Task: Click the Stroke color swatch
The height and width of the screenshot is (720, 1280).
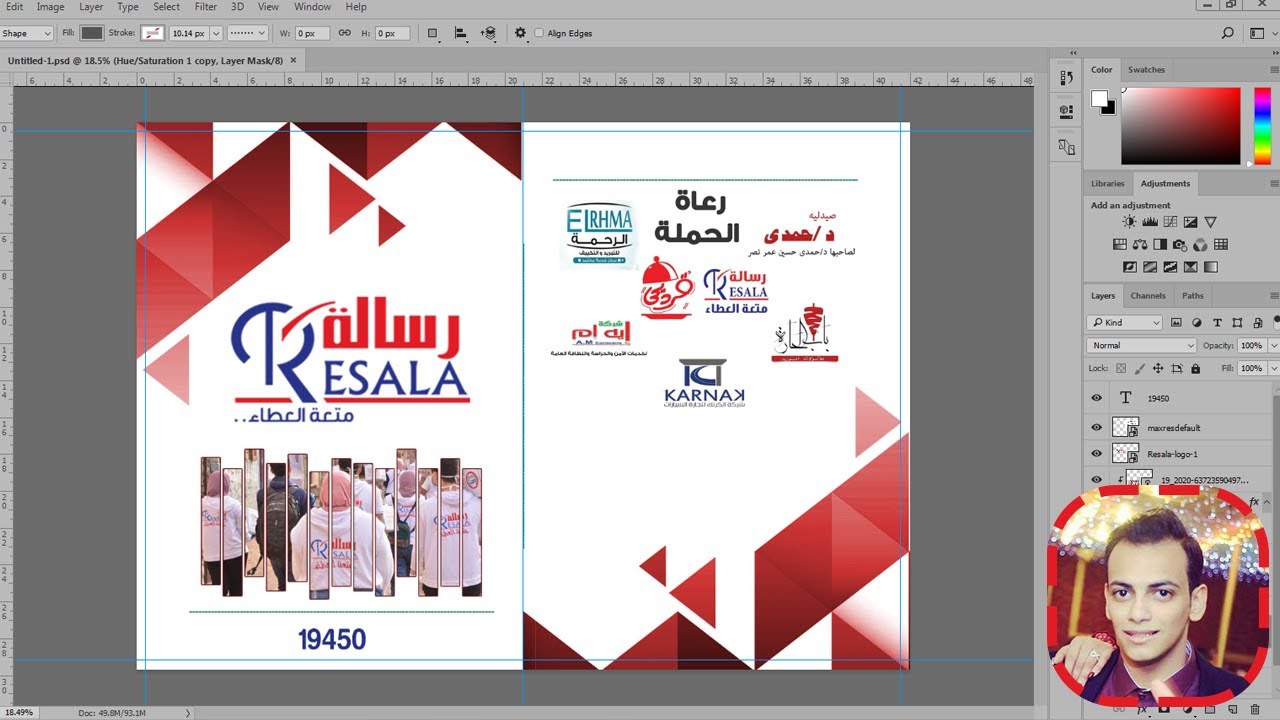Action: [x=153, y=33]
